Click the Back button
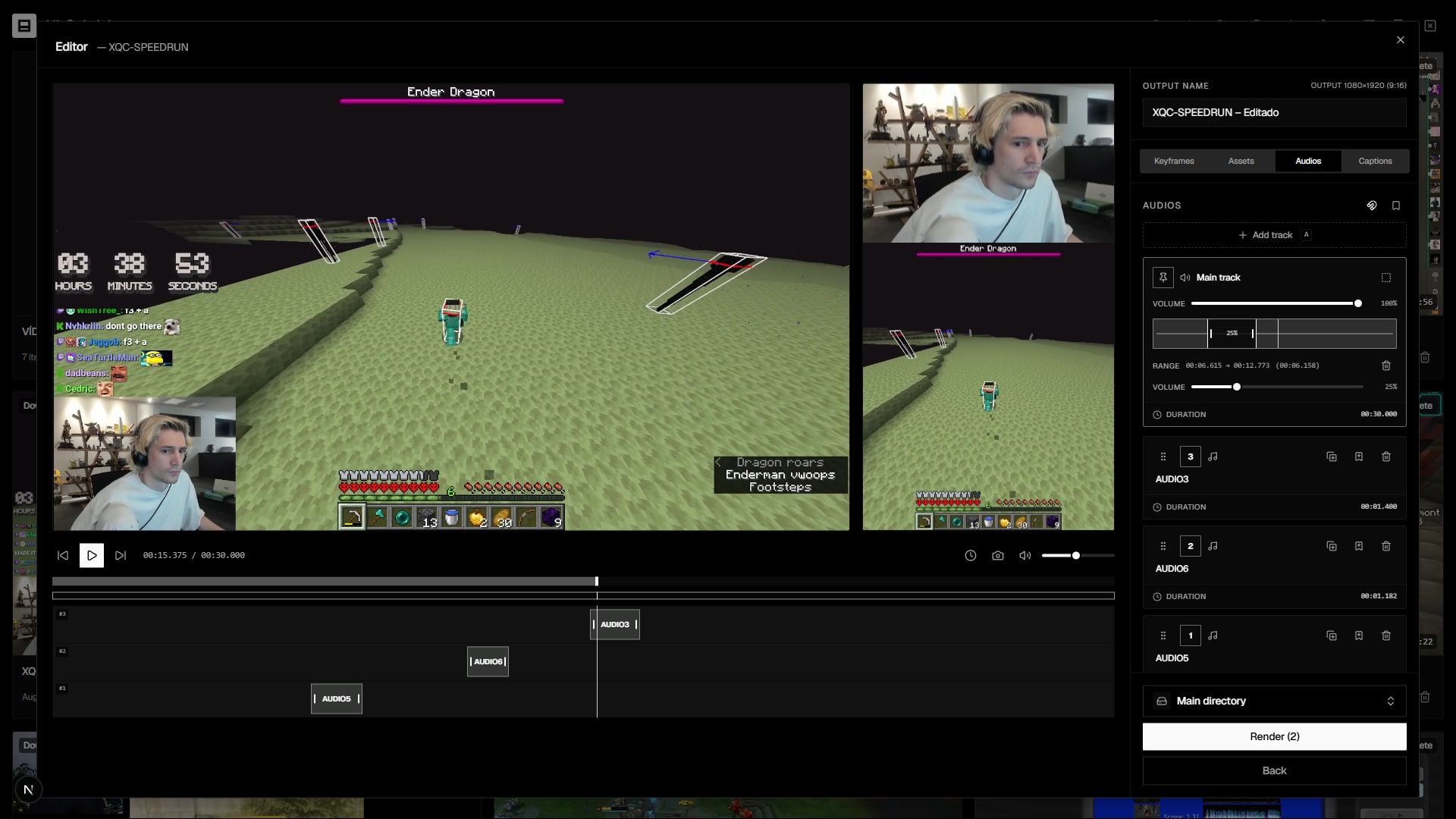The width and height of the screenshot is (1456, 819). point(1274,770)
